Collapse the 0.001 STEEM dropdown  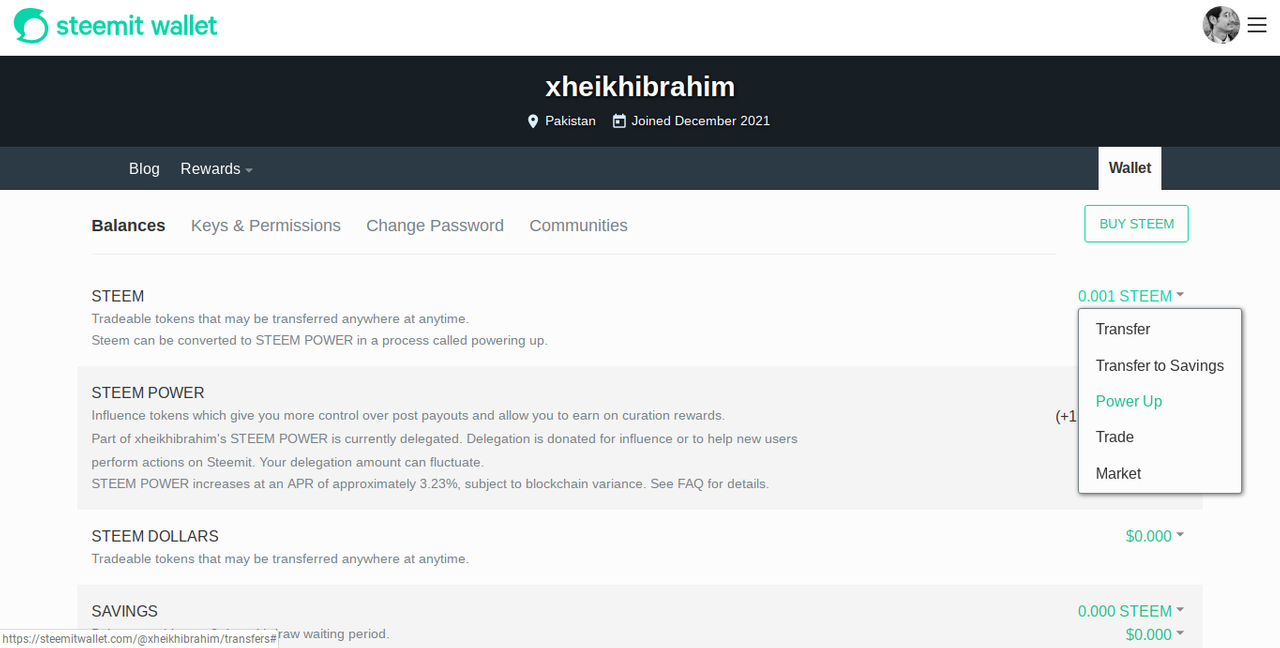1131,296
